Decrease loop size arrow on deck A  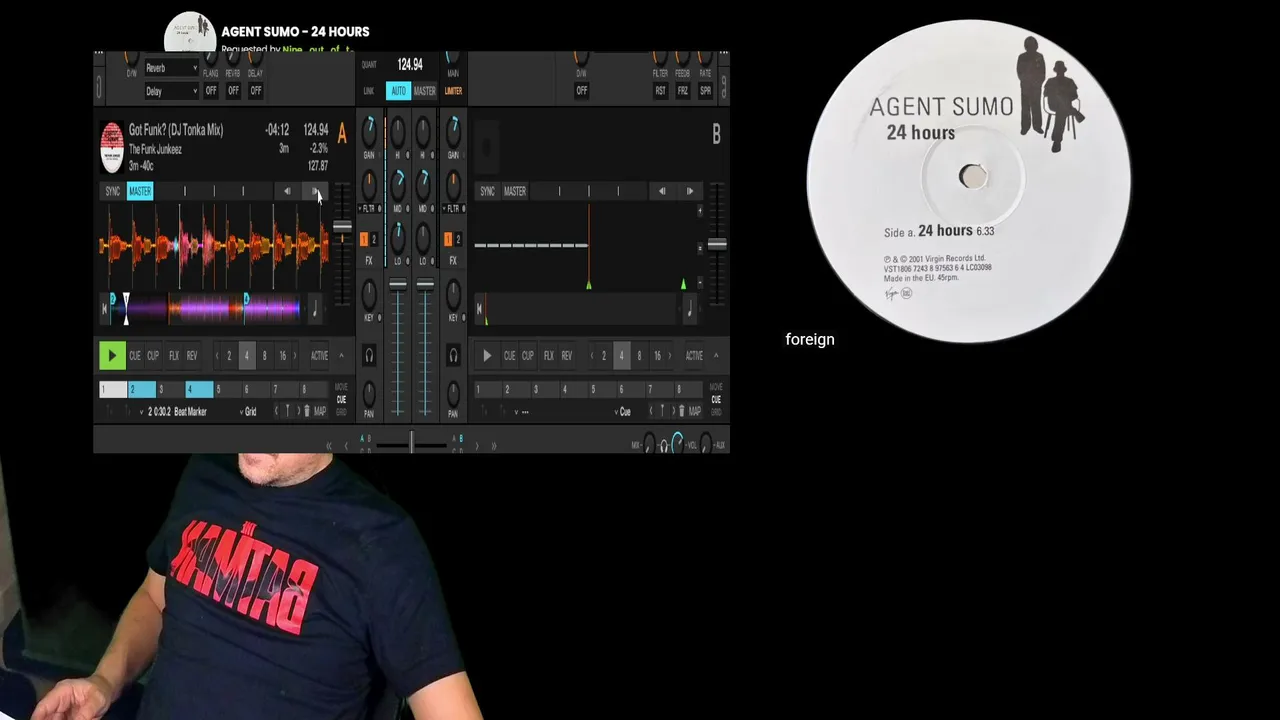217,356
